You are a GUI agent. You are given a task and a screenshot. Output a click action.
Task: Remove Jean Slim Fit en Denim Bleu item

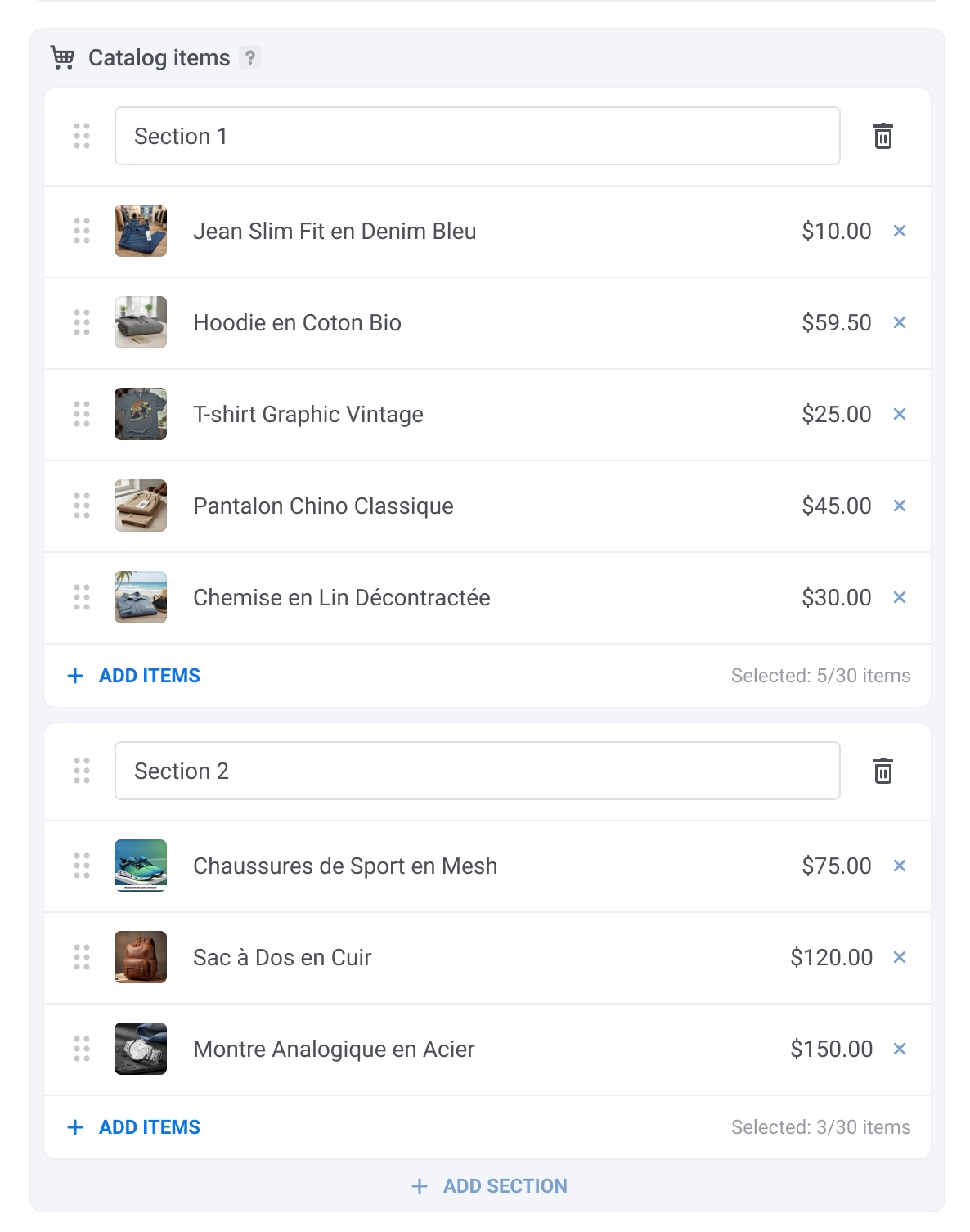coord(900,232)
